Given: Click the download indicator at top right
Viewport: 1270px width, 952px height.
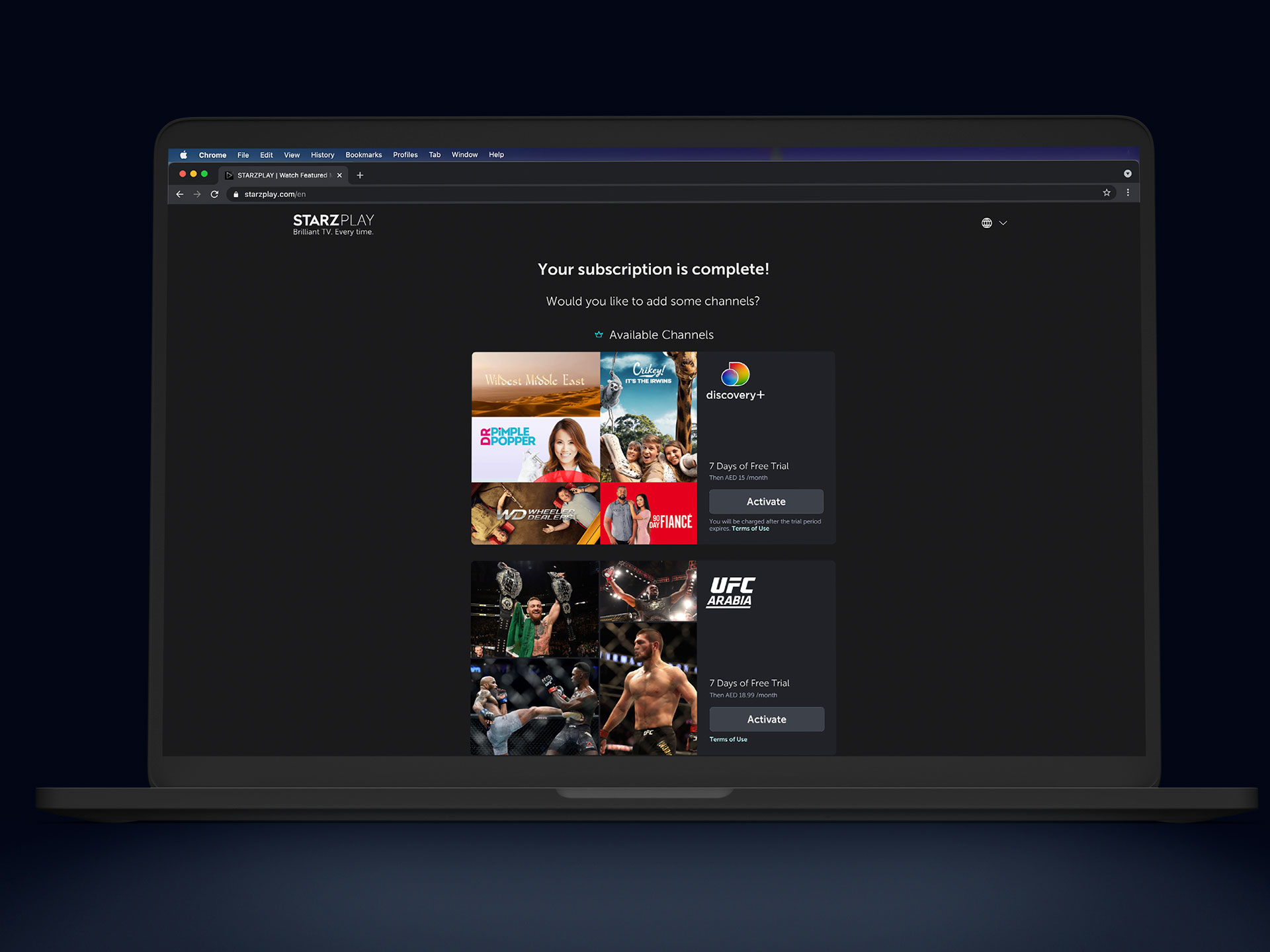Looking at the screenshot, I should (1128, 173).
